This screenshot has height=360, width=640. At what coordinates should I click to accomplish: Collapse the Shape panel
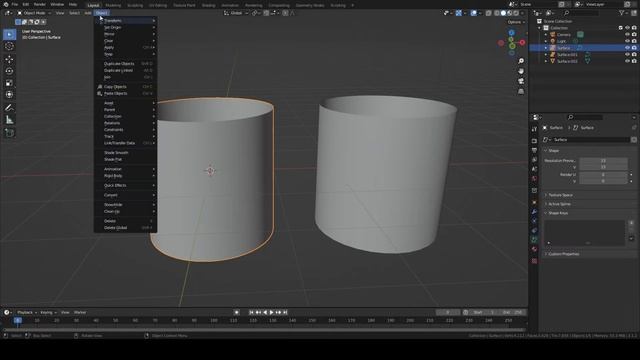(x=553, y=151)
